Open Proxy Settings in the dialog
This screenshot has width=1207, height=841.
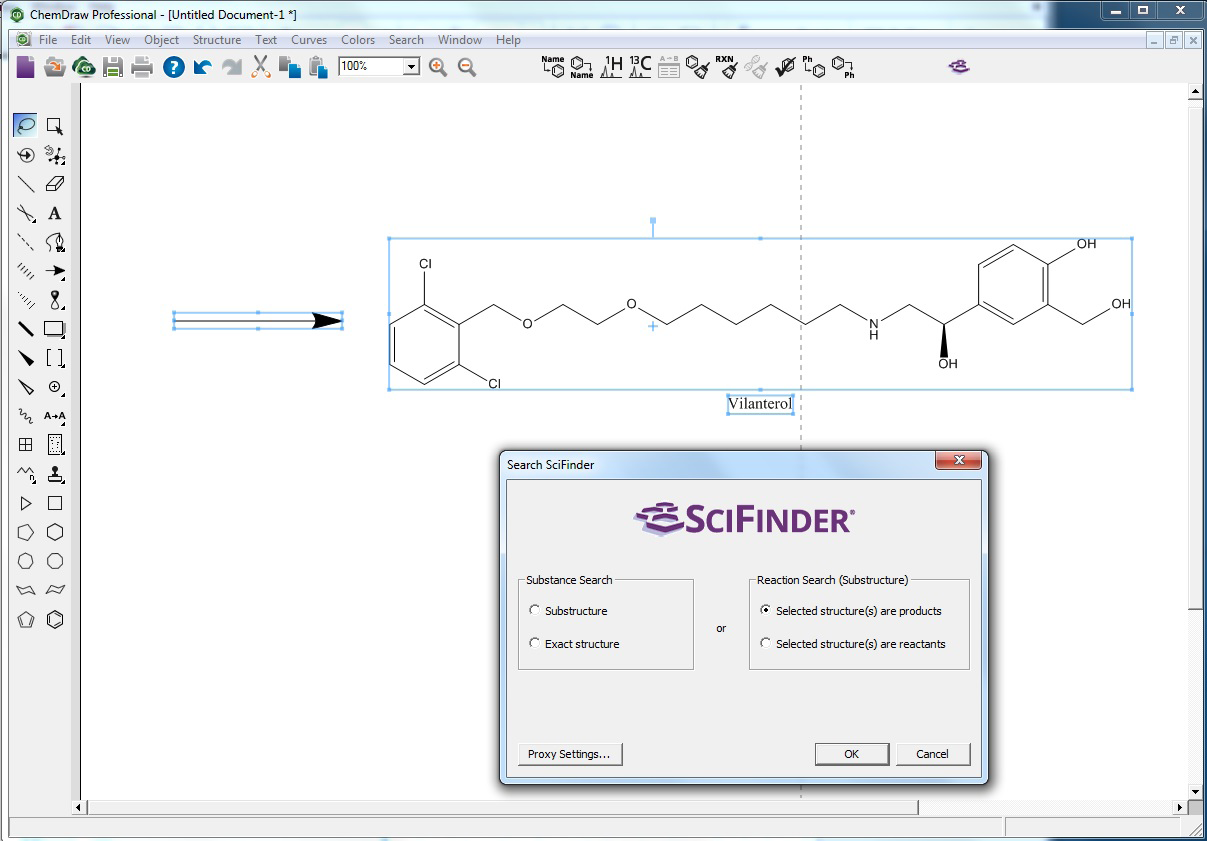tap(569, 754)
